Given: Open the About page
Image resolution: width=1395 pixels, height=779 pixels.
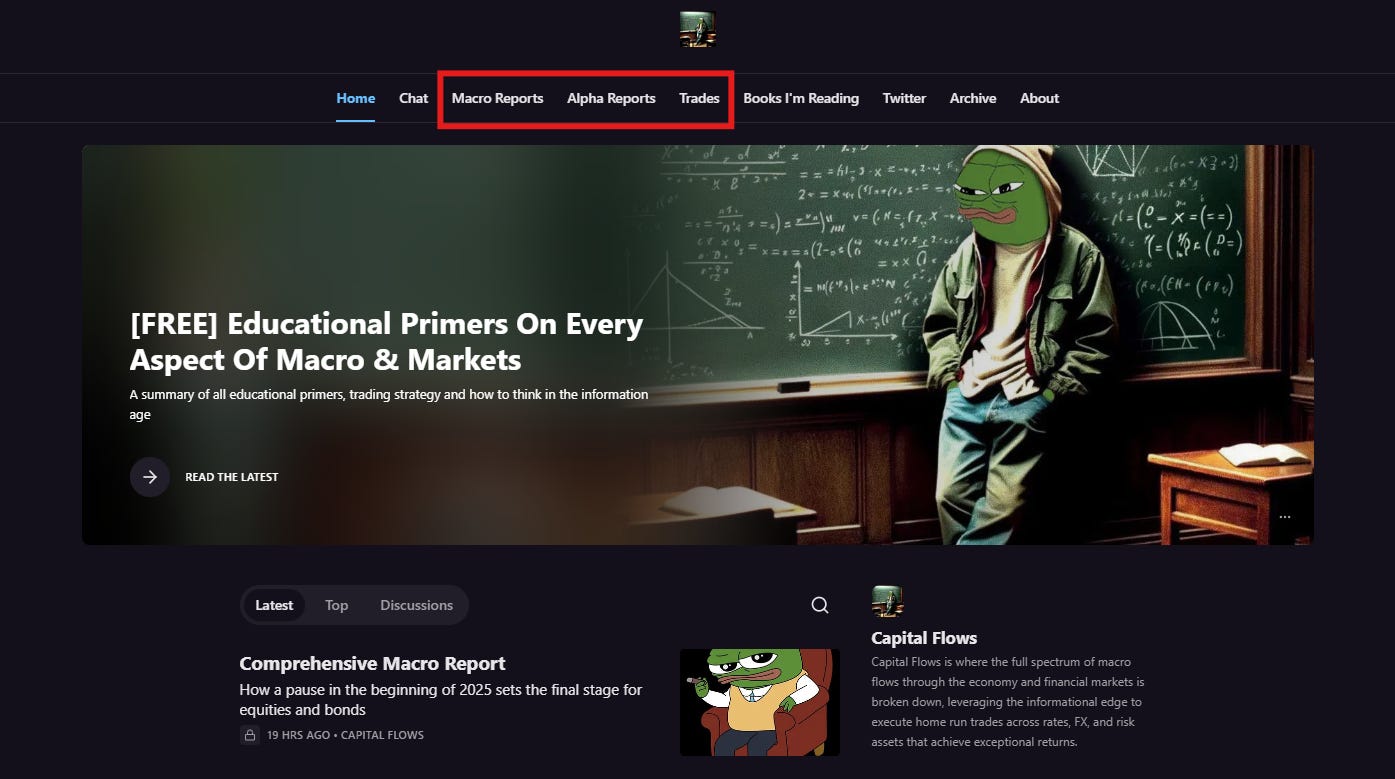Looking at the screenshot, I should 1039,98.
